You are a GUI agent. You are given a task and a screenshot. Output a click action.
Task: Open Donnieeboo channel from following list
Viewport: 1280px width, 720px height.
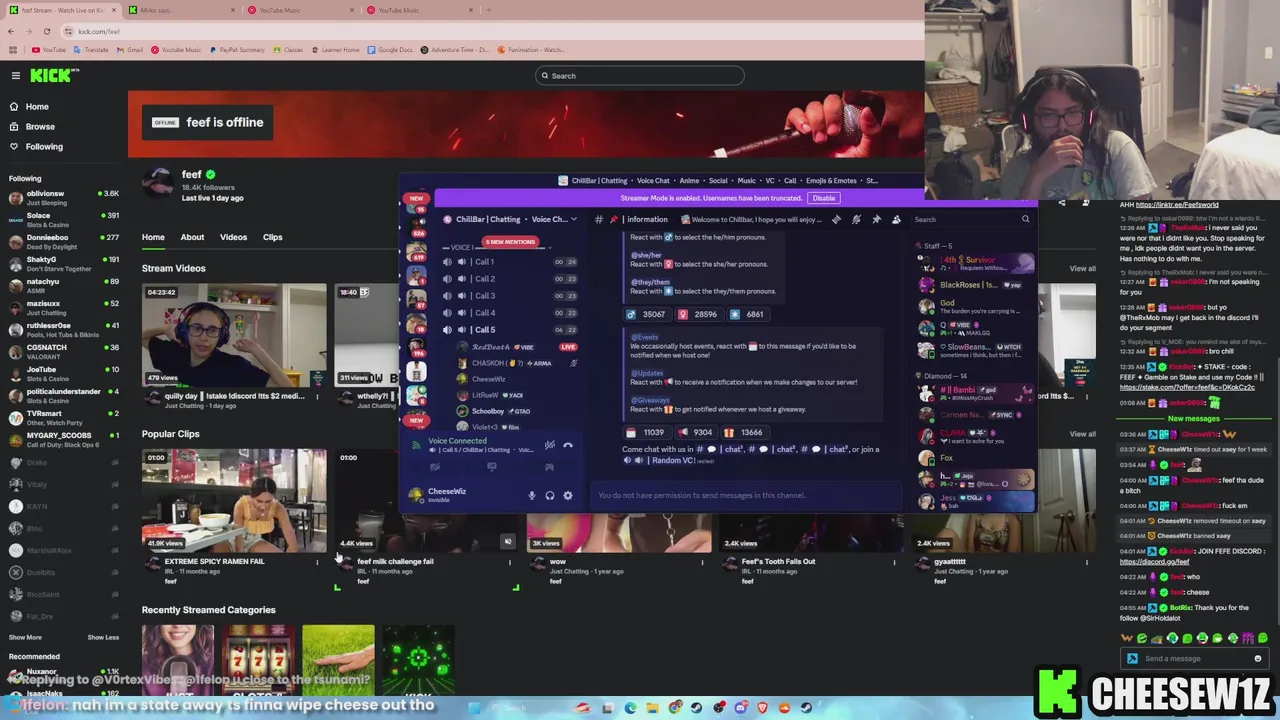(x=62, y=241)
